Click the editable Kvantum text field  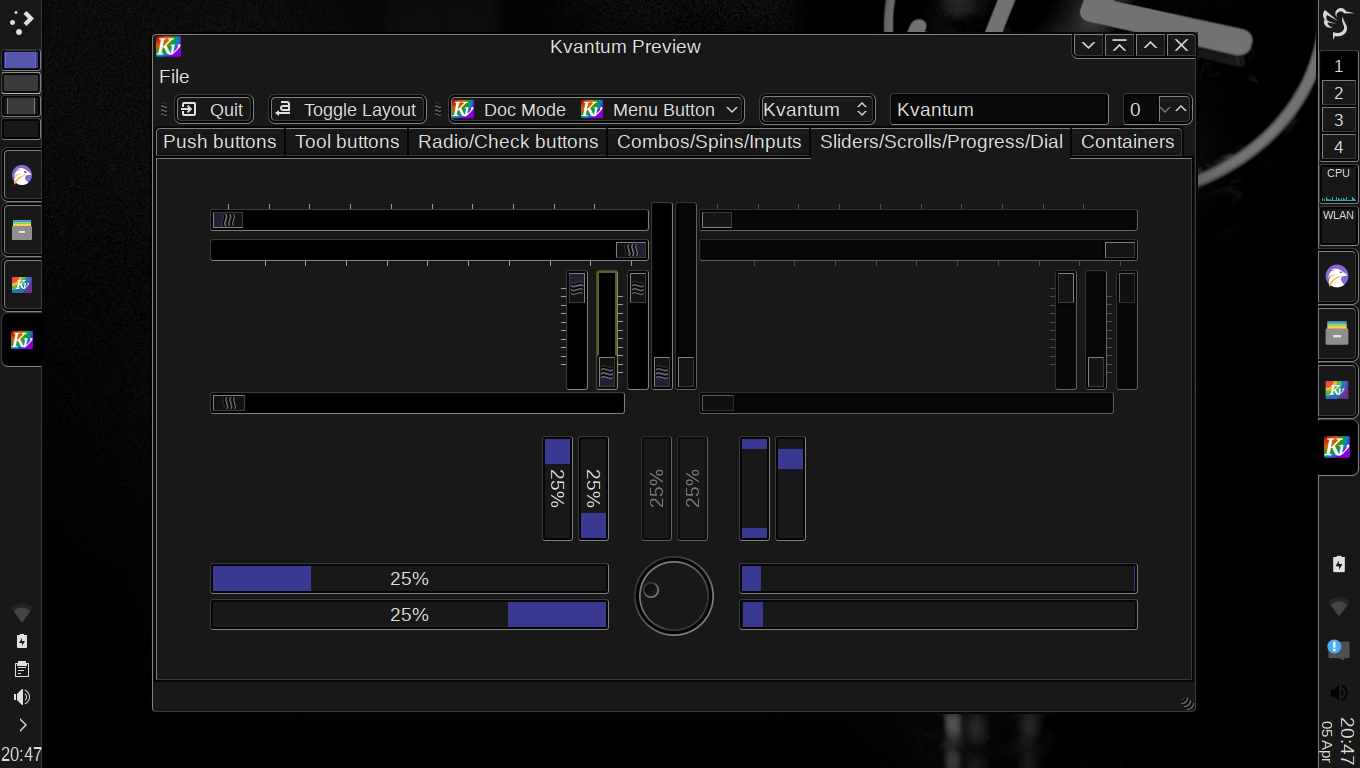pos(999,110)
